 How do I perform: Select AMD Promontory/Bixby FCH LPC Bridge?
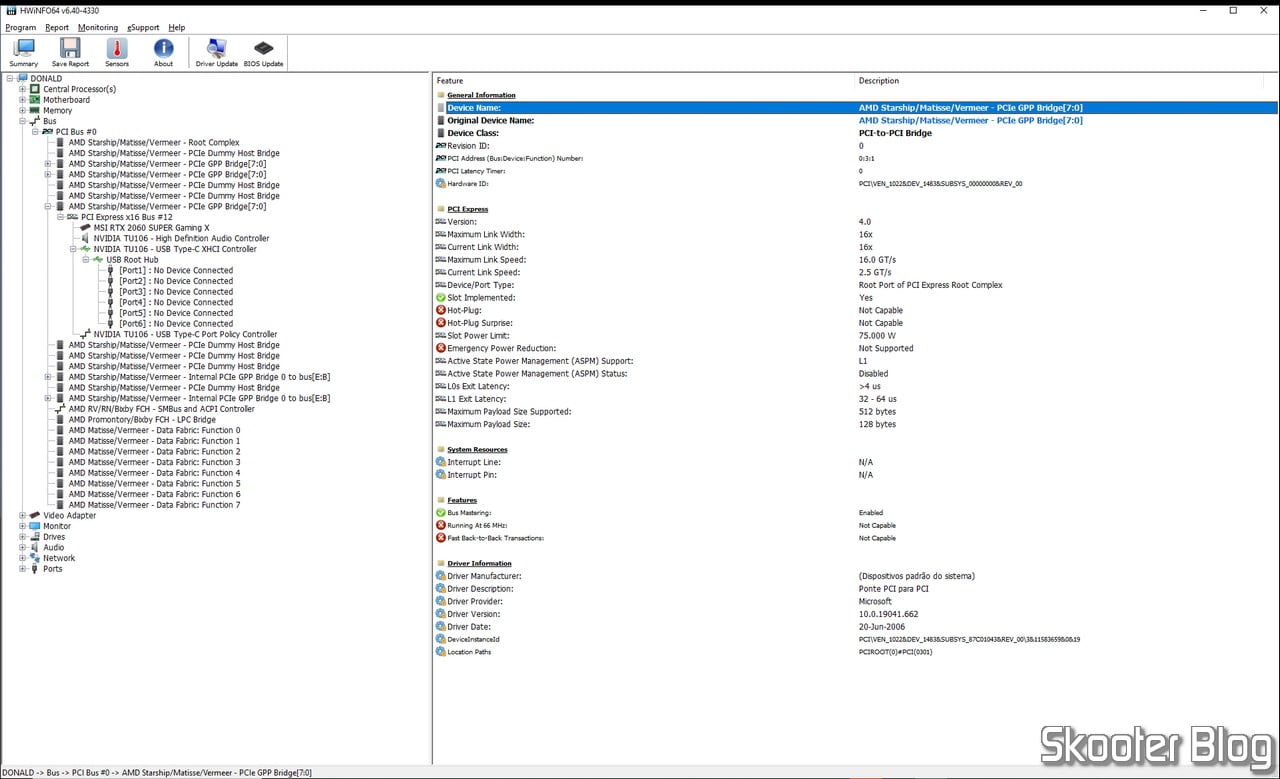[142, 420]
